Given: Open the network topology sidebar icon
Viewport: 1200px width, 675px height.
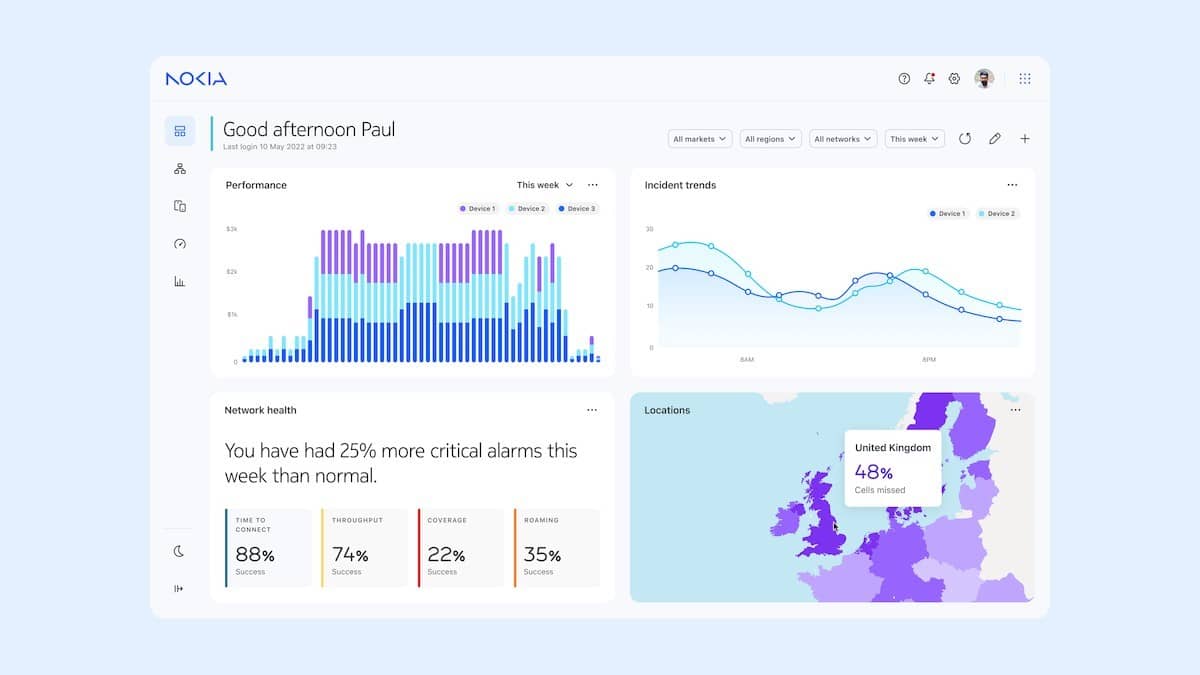Looking at the screenshot, I should pyautogui.click(x=180, y=169).
